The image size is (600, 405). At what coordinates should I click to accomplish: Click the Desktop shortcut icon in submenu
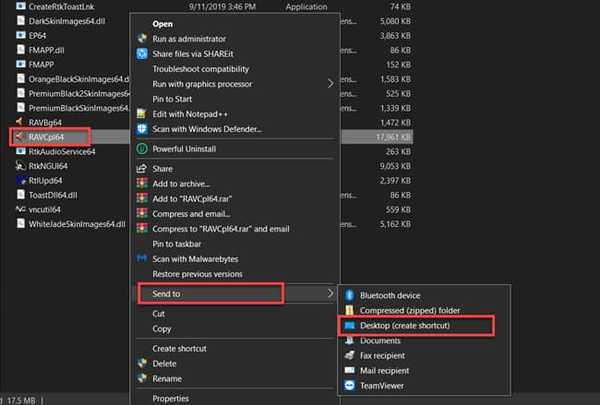(x=349, y=325)
